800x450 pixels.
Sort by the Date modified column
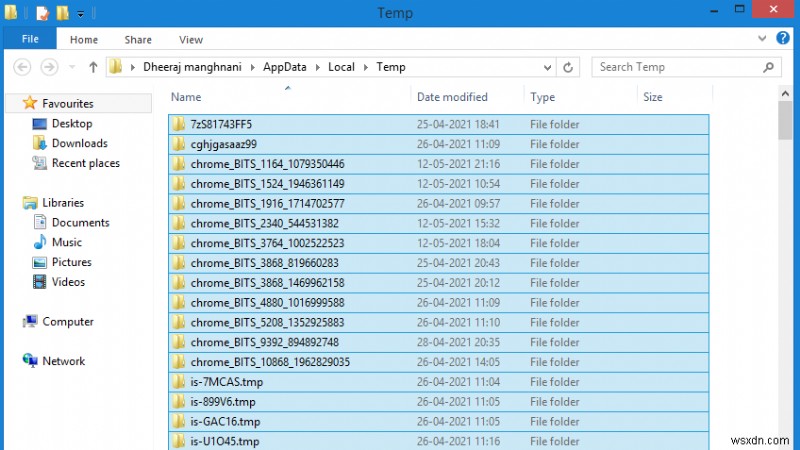[452, 97]
